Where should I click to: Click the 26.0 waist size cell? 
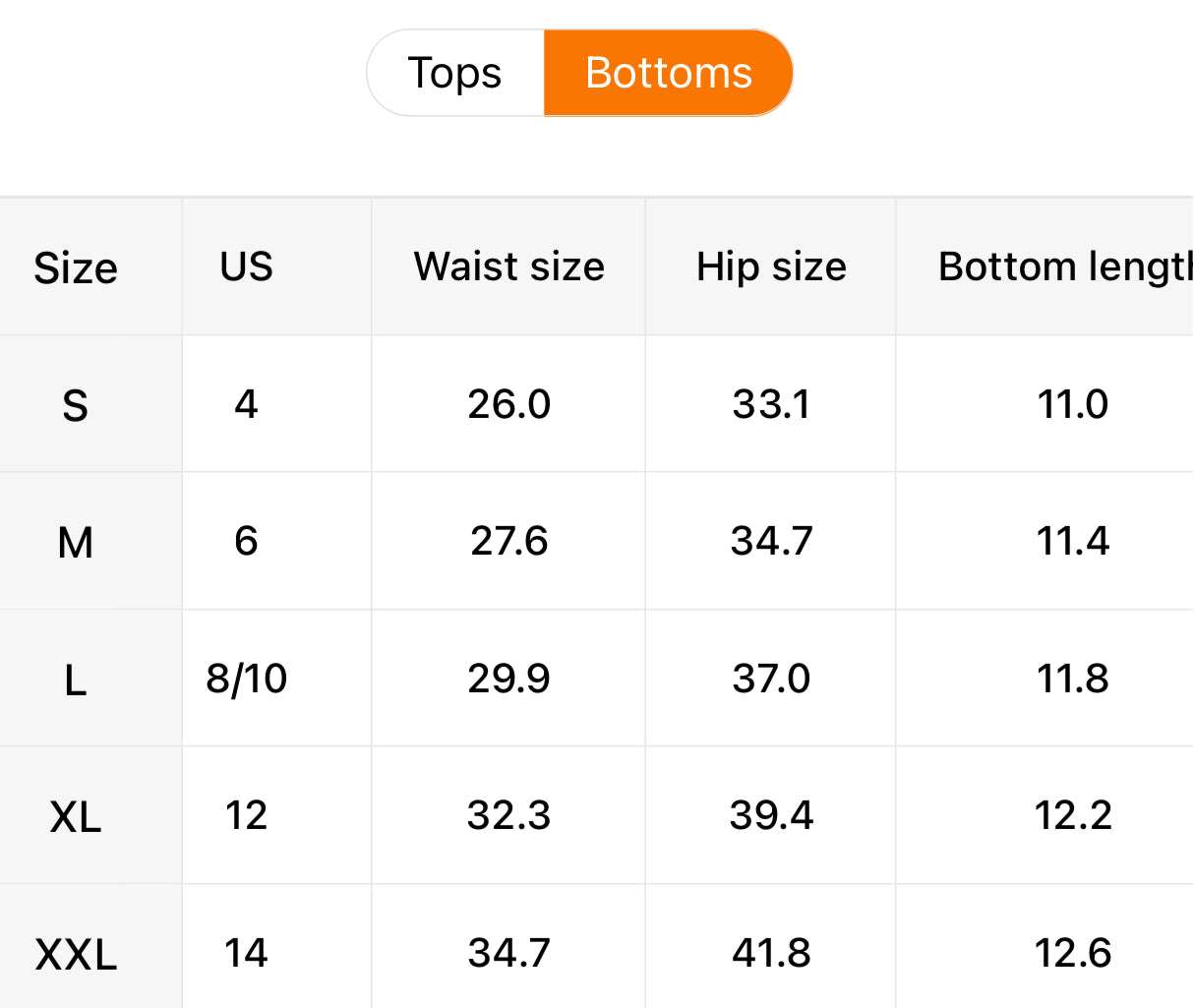pos(508,404)
